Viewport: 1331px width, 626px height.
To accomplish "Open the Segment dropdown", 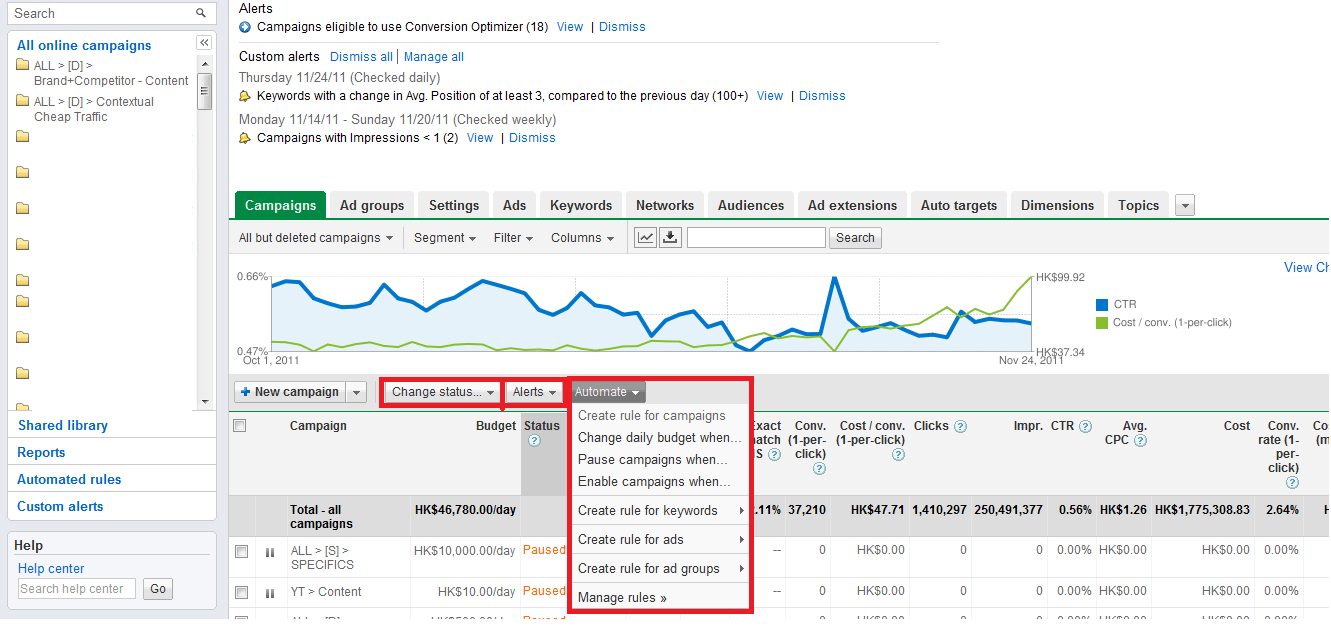I will click(445, 238).
